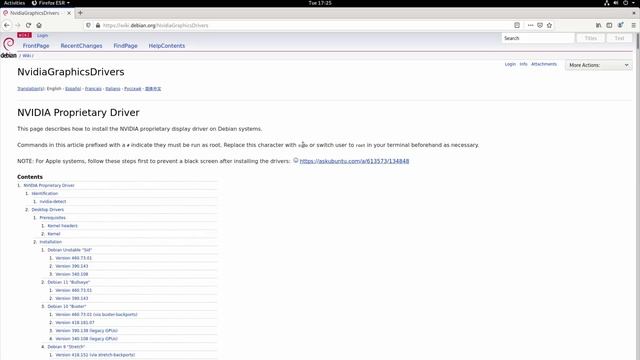Reload the page with the refresh icon

tap(28, 25)
